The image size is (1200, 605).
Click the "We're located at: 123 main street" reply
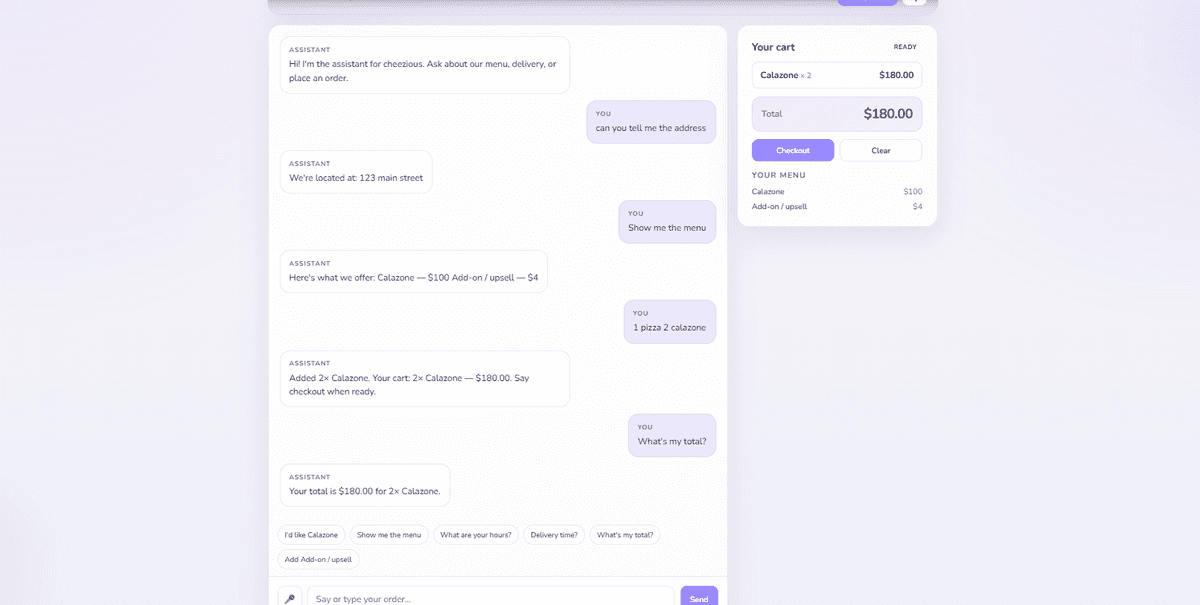tap(356, 172)
